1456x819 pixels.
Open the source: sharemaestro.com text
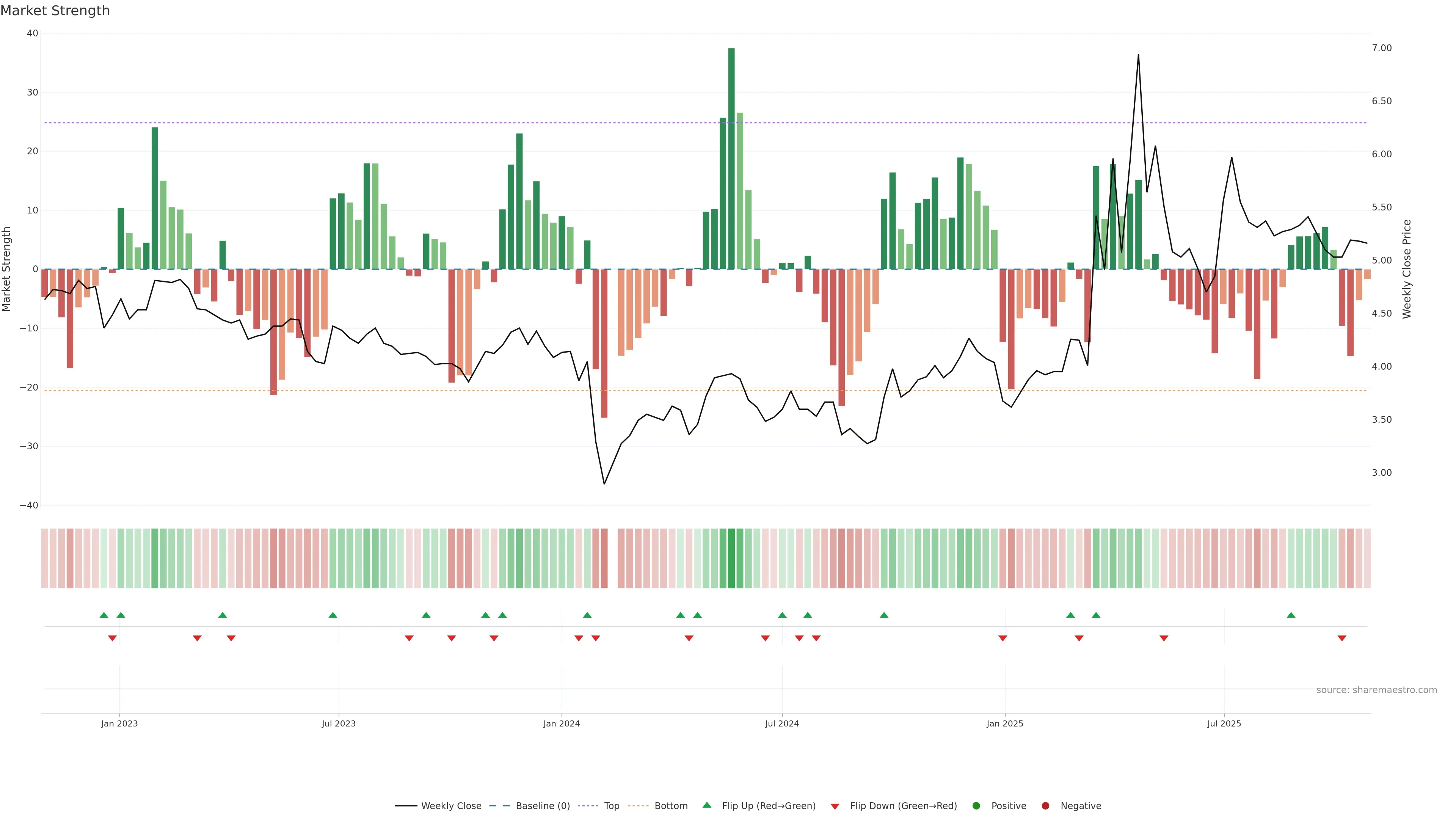tap(1376, 690)
